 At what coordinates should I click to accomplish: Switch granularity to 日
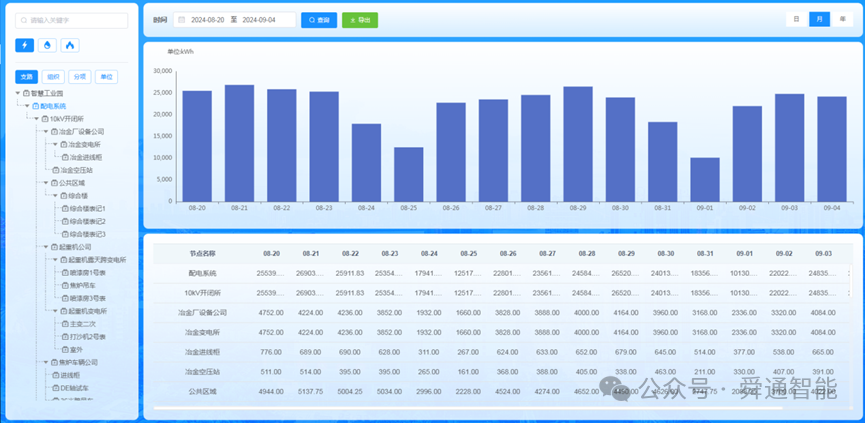click(796, 19)
